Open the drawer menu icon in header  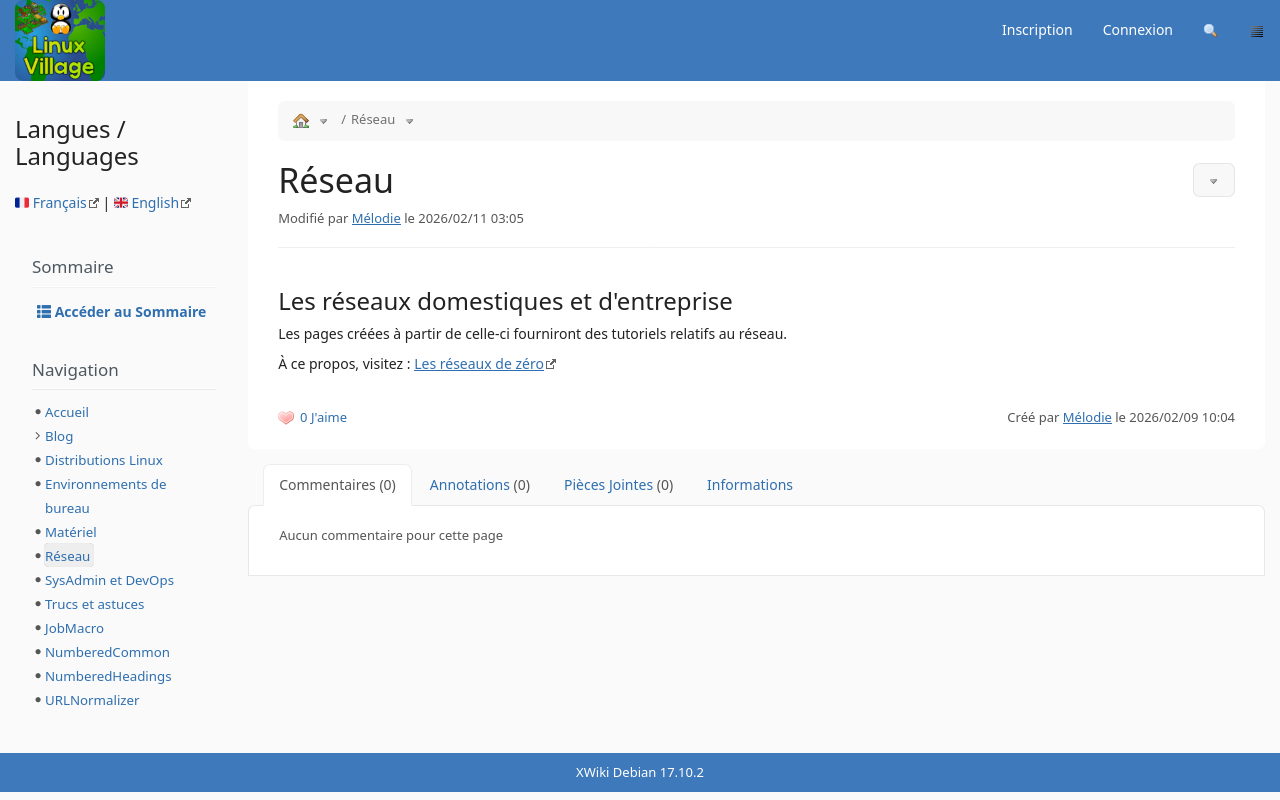click(x=1257, y=31)
